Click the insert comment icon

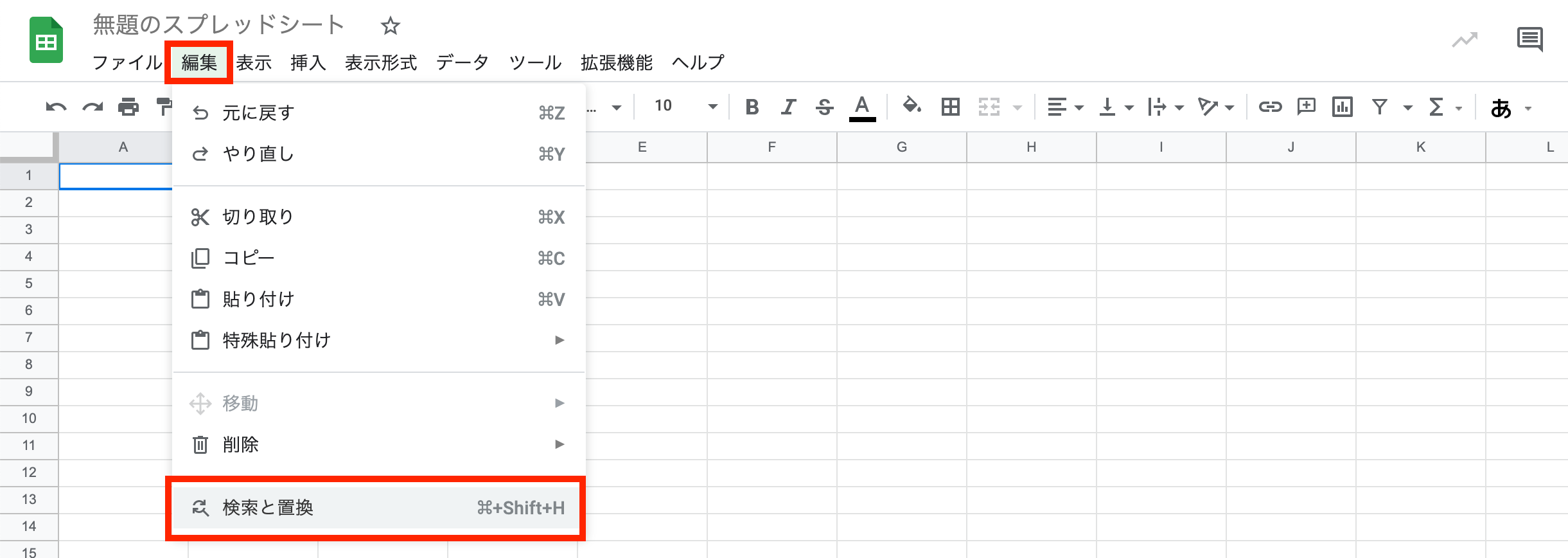click(1306, 107)
